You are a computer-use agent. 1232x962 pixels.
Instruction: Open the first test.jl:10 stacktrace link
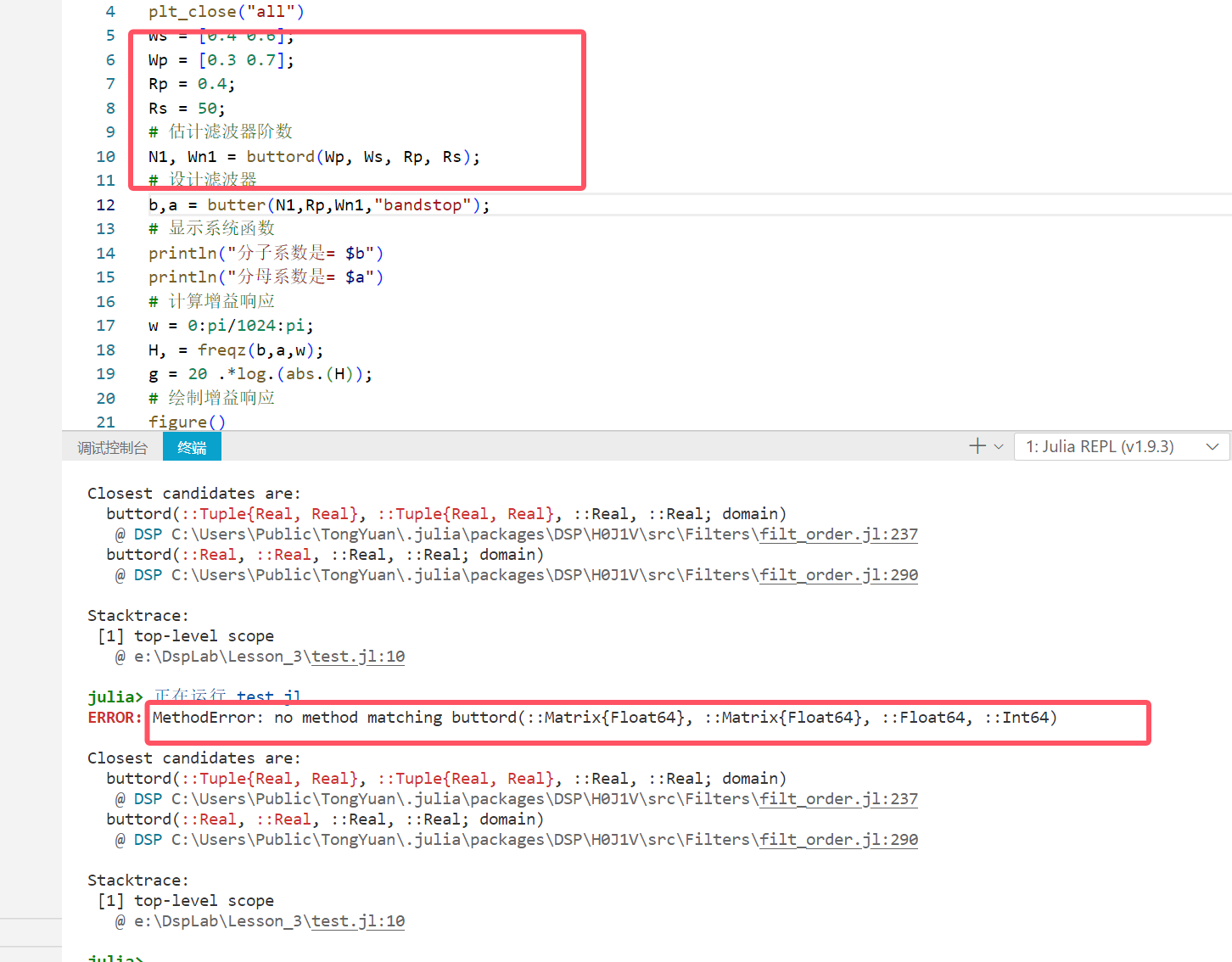pos(358,657)
